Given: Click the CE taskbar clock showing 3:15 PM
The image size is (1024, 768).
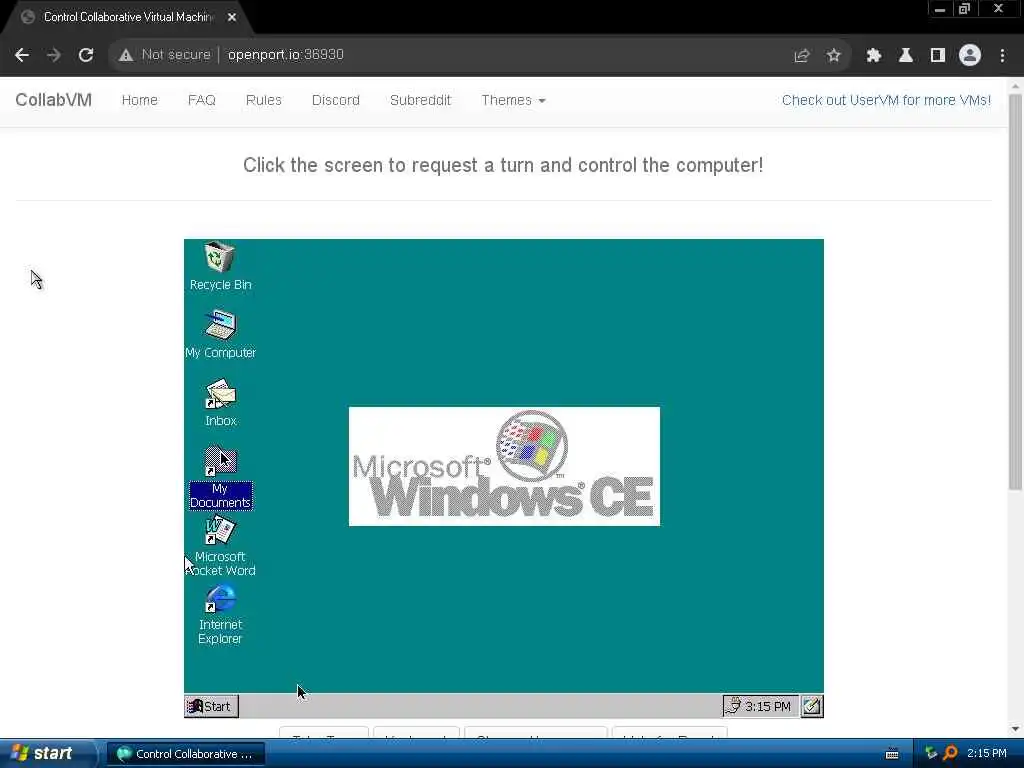Looking at the screenshot, I should tap(768, 706).
